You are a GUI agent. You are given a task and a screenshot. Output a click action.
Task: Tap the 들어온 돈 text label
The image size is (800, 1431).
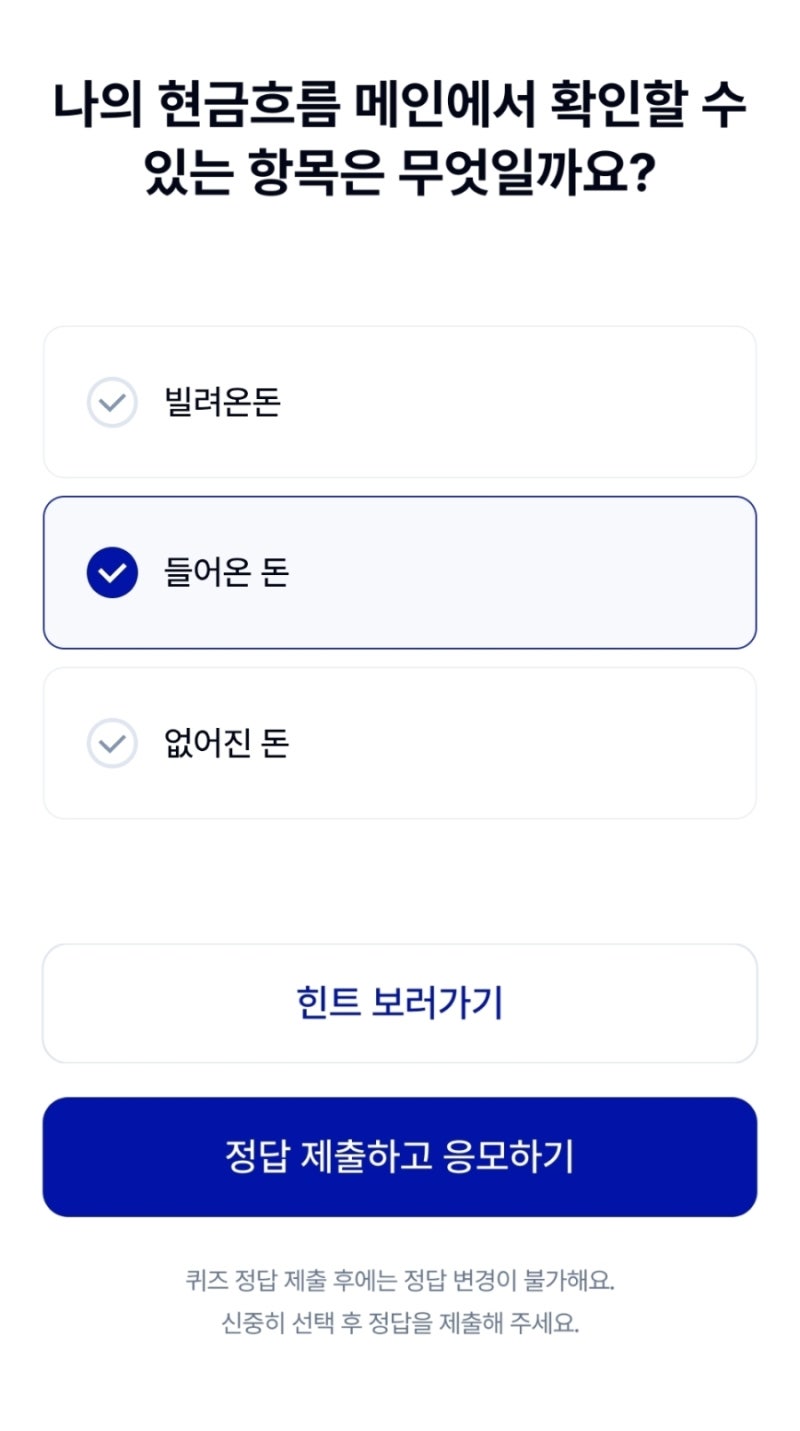coord(226,573)
